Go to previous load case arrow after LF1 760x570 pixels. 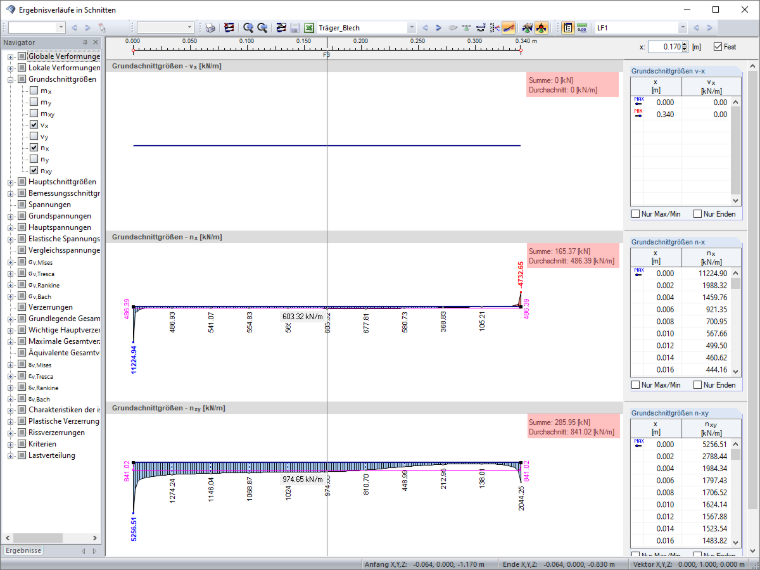point(697,28)
